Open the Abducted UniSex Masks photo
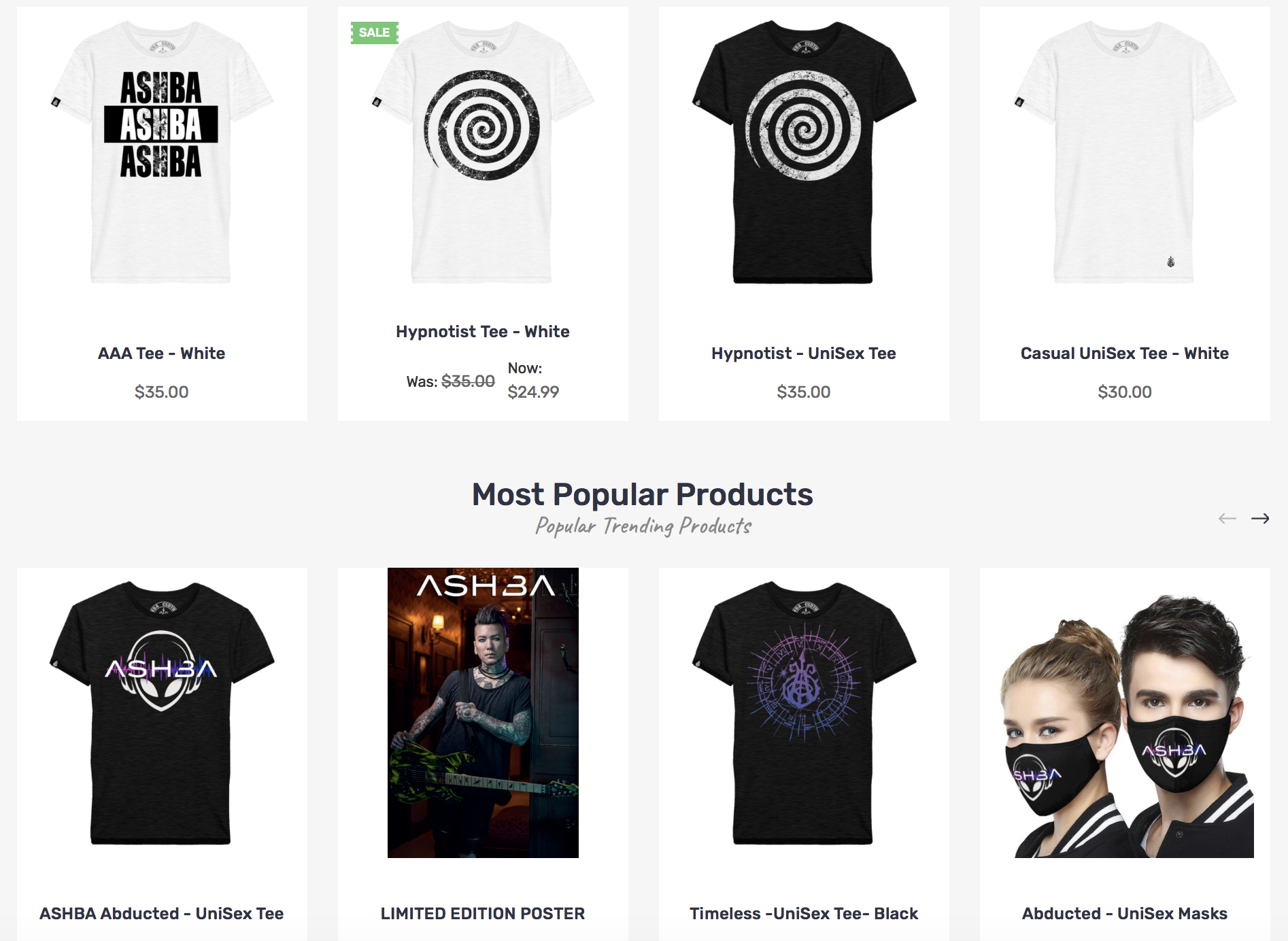This screenshot has height=941, width=1288. (1125, 725)
